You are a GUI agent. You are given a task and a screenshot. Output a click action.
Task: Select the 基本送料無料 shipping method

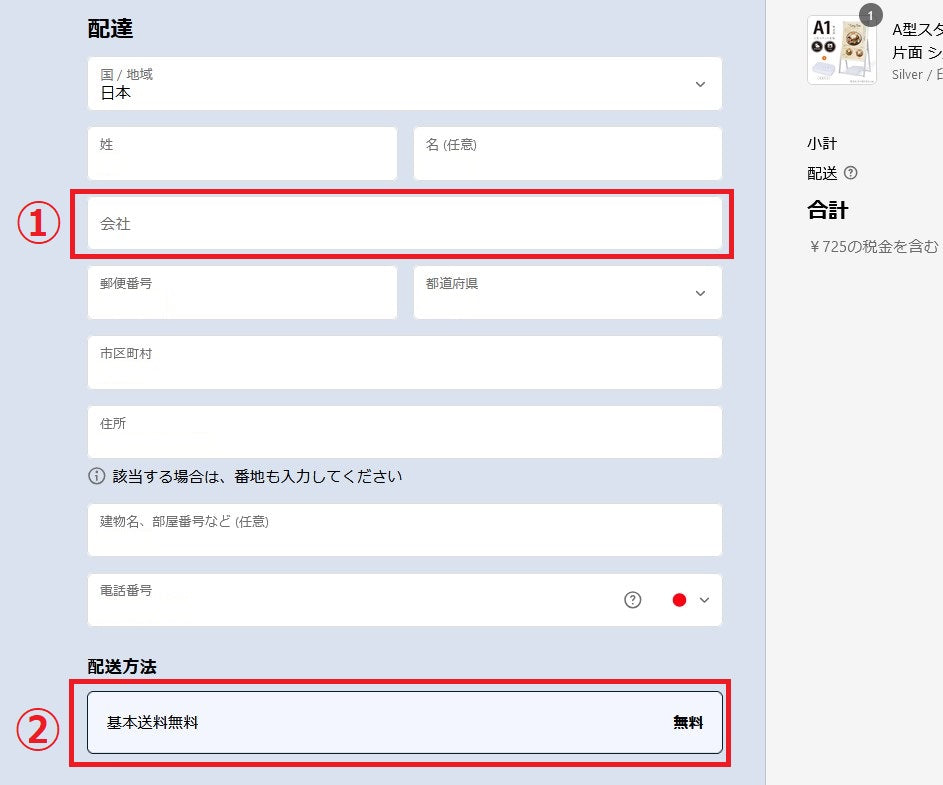404,722
